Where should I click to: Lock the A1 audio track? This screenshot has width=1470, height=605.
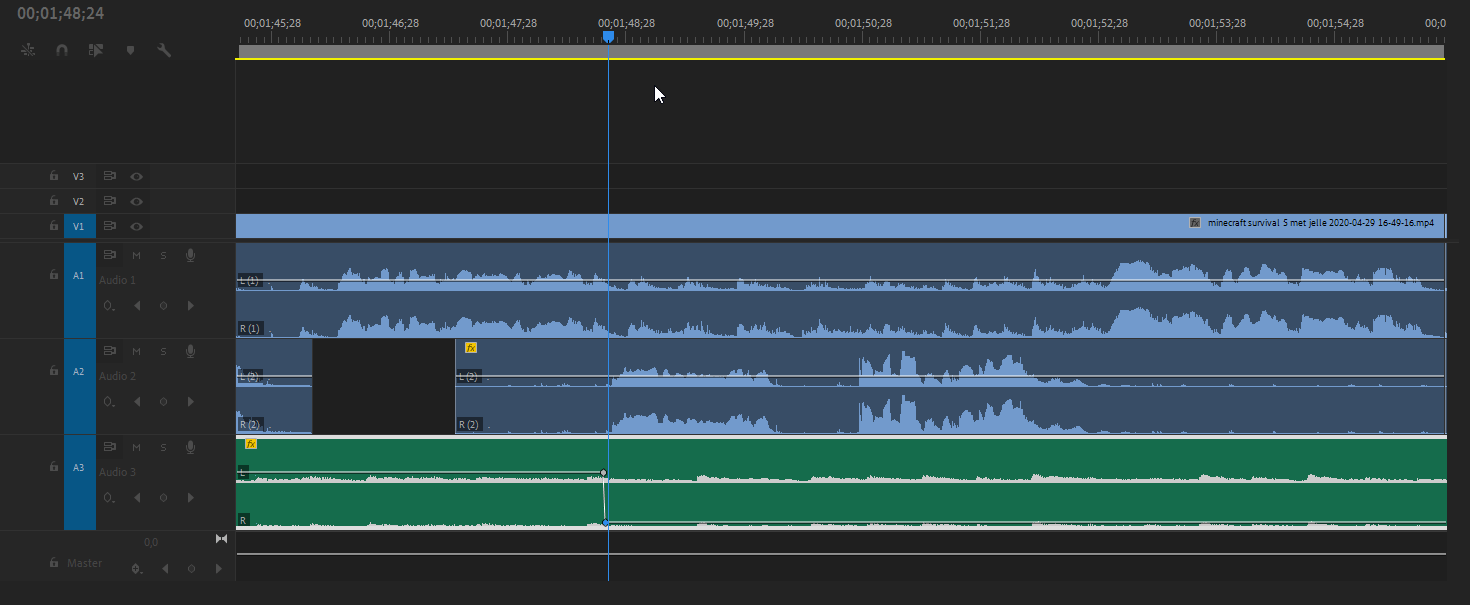click(54, 274)
